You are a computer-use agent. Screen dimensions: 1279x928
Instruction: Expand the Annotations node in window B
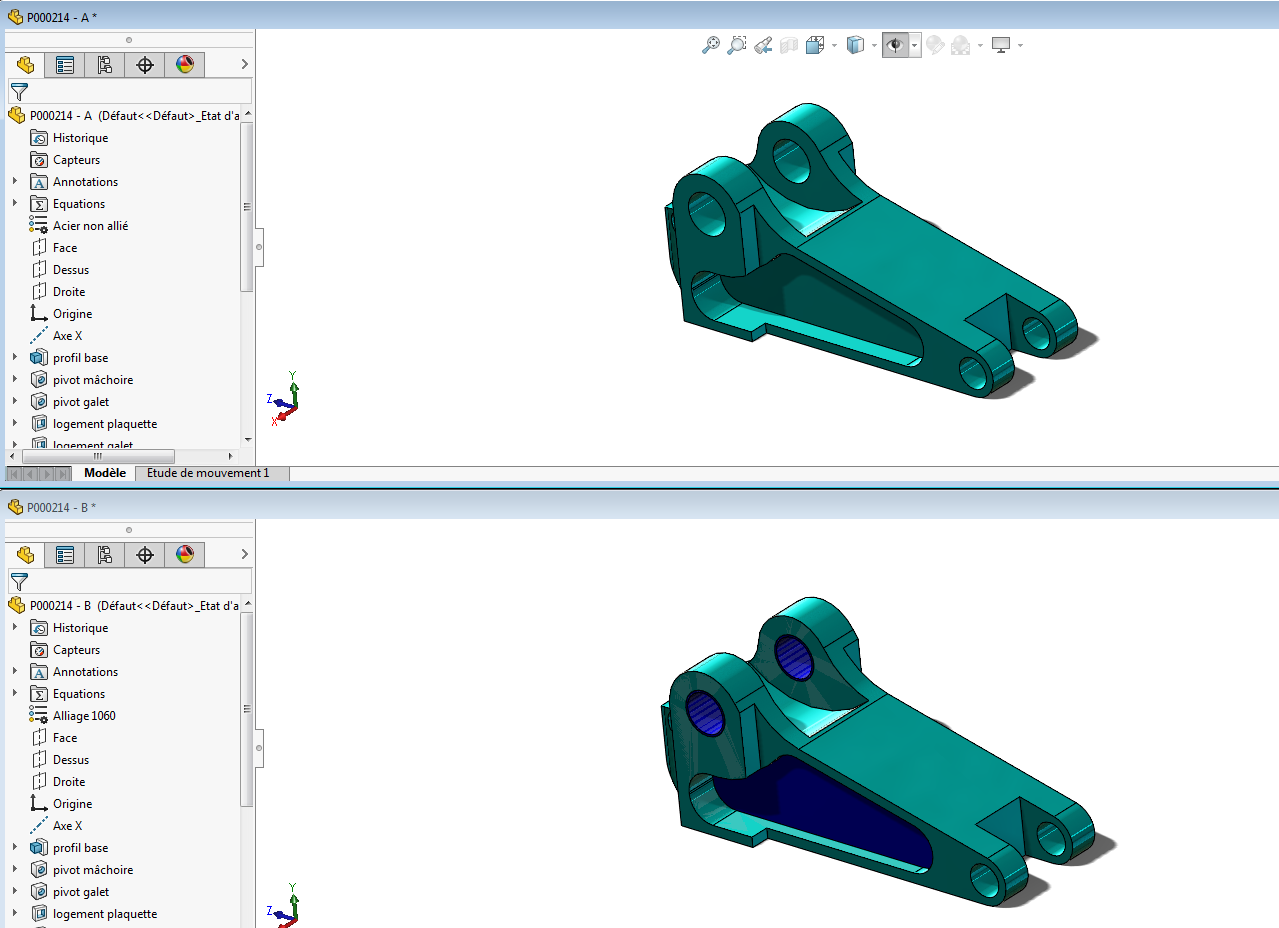tap(15, 672)
